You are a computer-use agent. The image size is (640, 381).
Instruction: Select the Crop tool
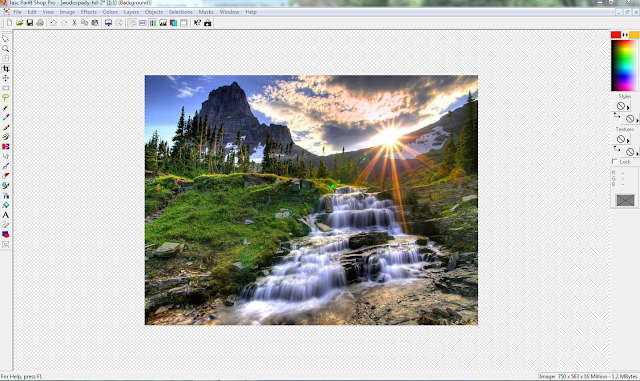tap(6, 68)
